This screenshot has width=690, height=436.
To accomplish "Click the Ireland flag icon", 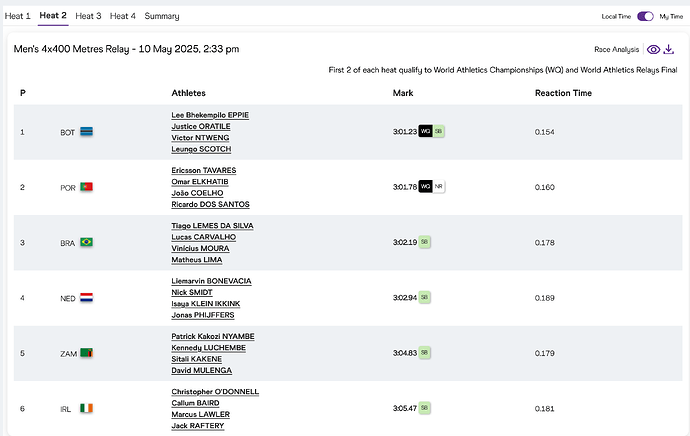I will (86, 408).
